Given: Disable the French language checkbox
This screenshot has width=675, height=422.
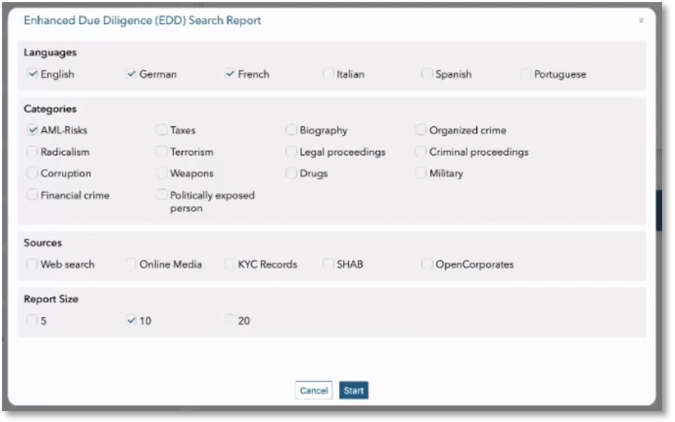Looking at the screenshot, I should tap(230, 74).
